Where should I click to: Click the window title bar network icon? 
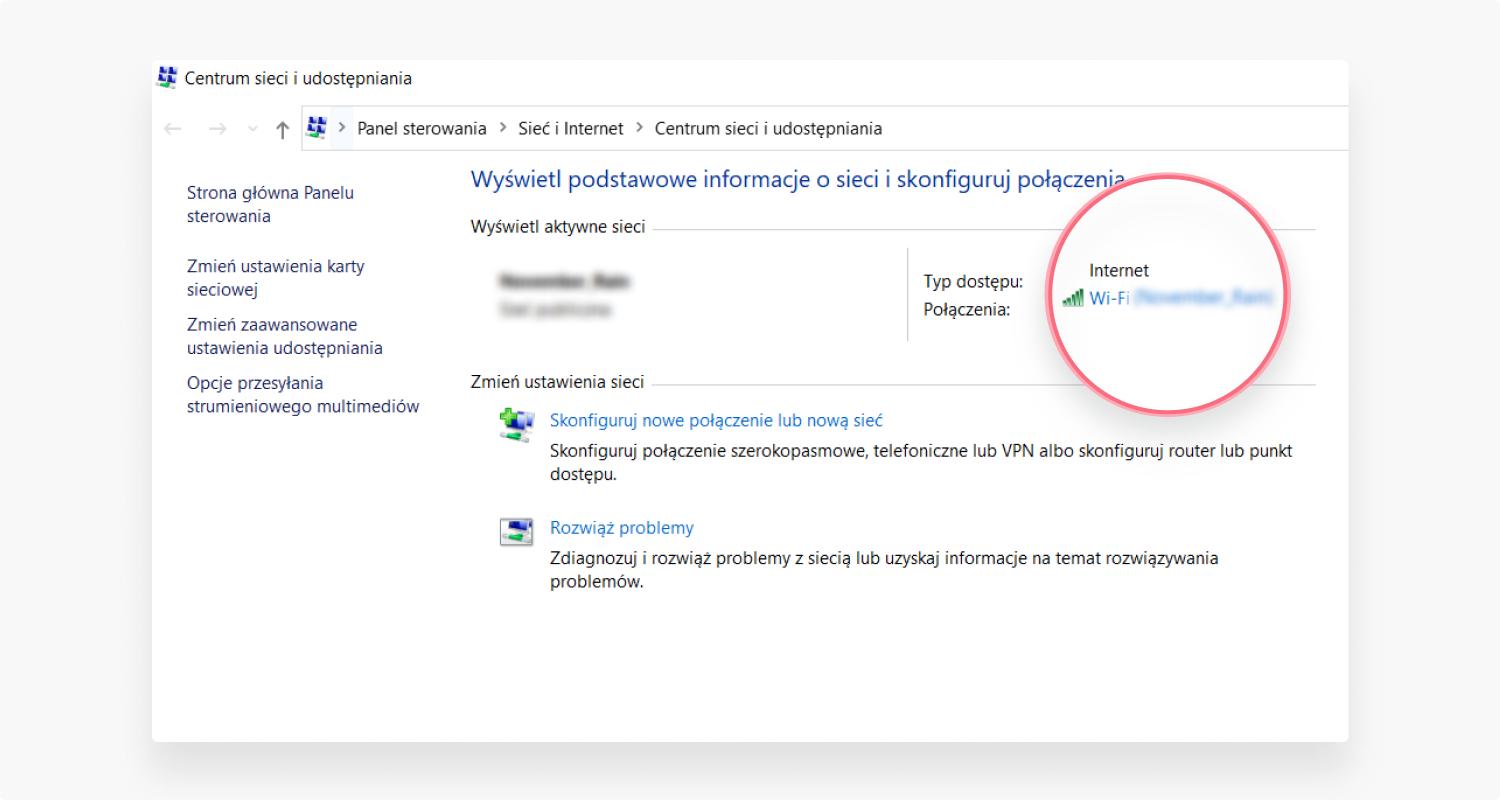click(167, 78)
